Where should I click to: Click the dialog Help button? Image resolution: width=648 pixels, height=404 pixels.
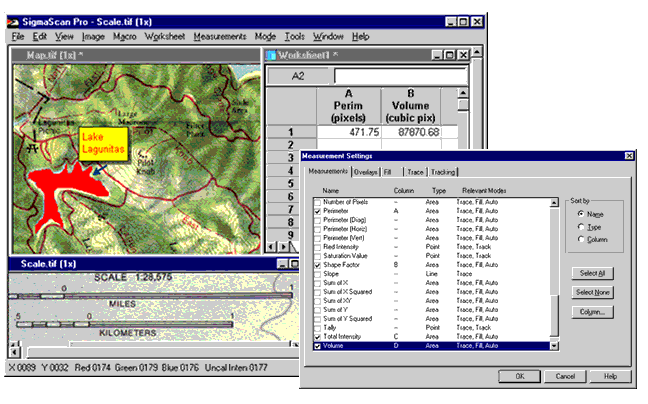(x=610, y=376)
